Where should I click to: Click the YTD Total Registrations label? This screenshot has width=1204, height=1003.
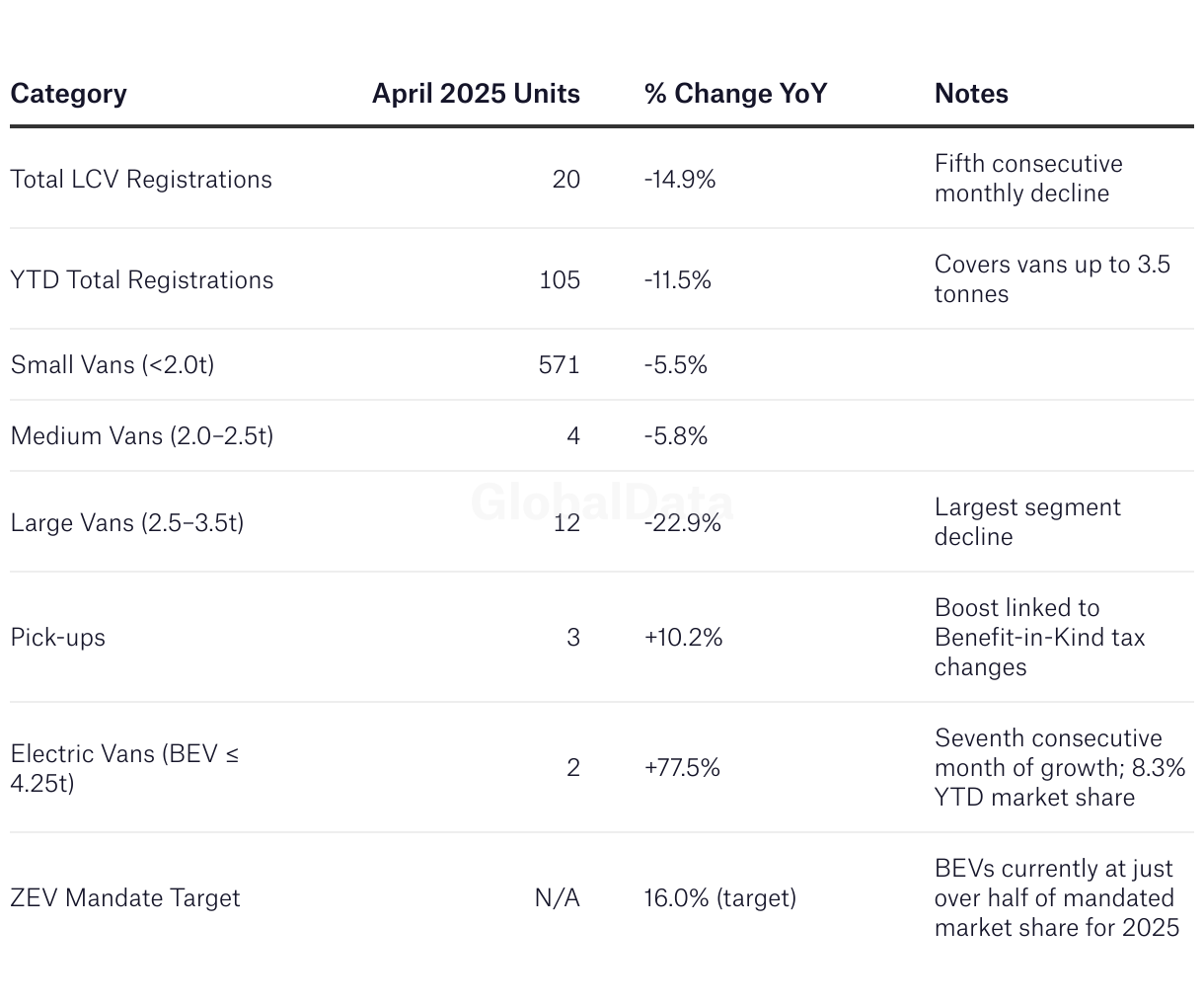pos(142,279)
